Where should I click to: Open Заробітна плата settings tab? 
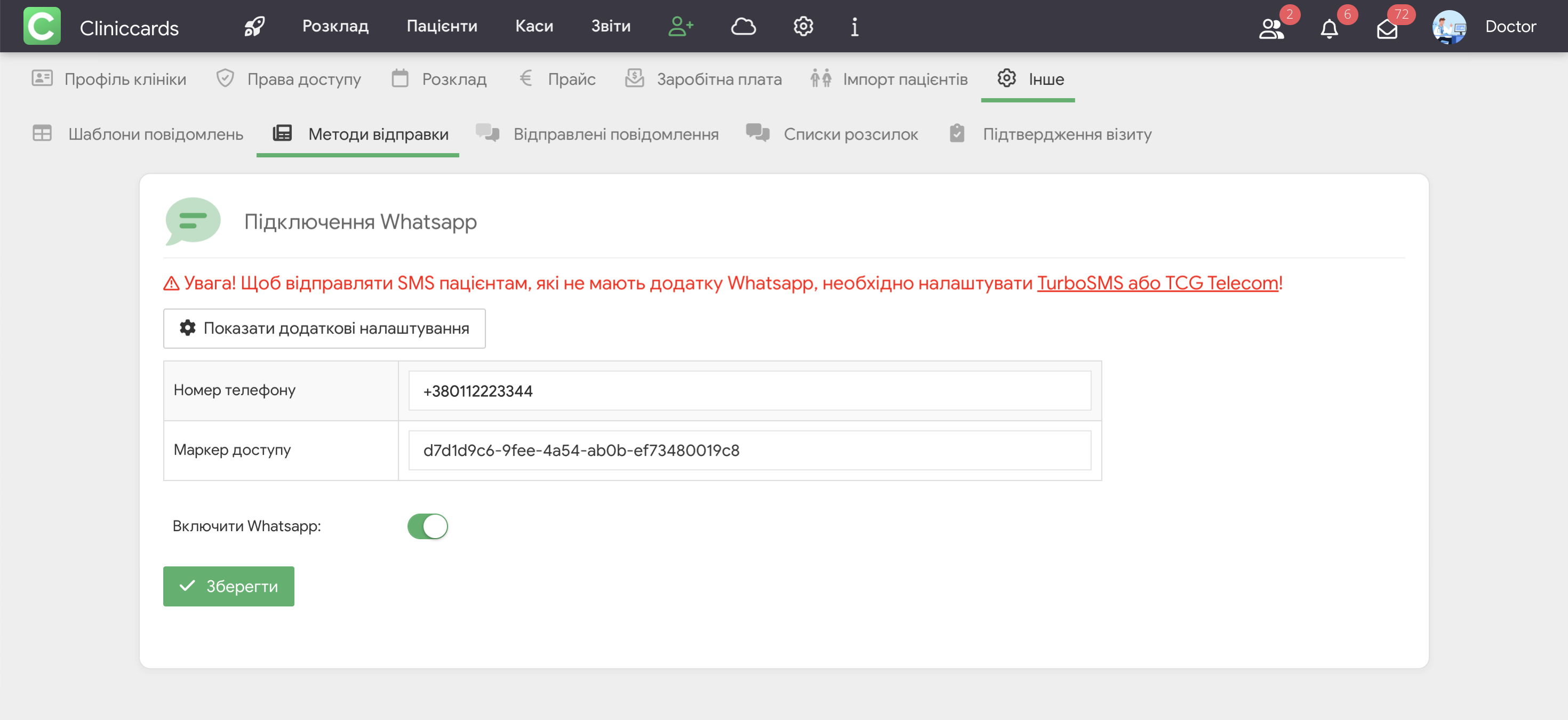[703, 79]
